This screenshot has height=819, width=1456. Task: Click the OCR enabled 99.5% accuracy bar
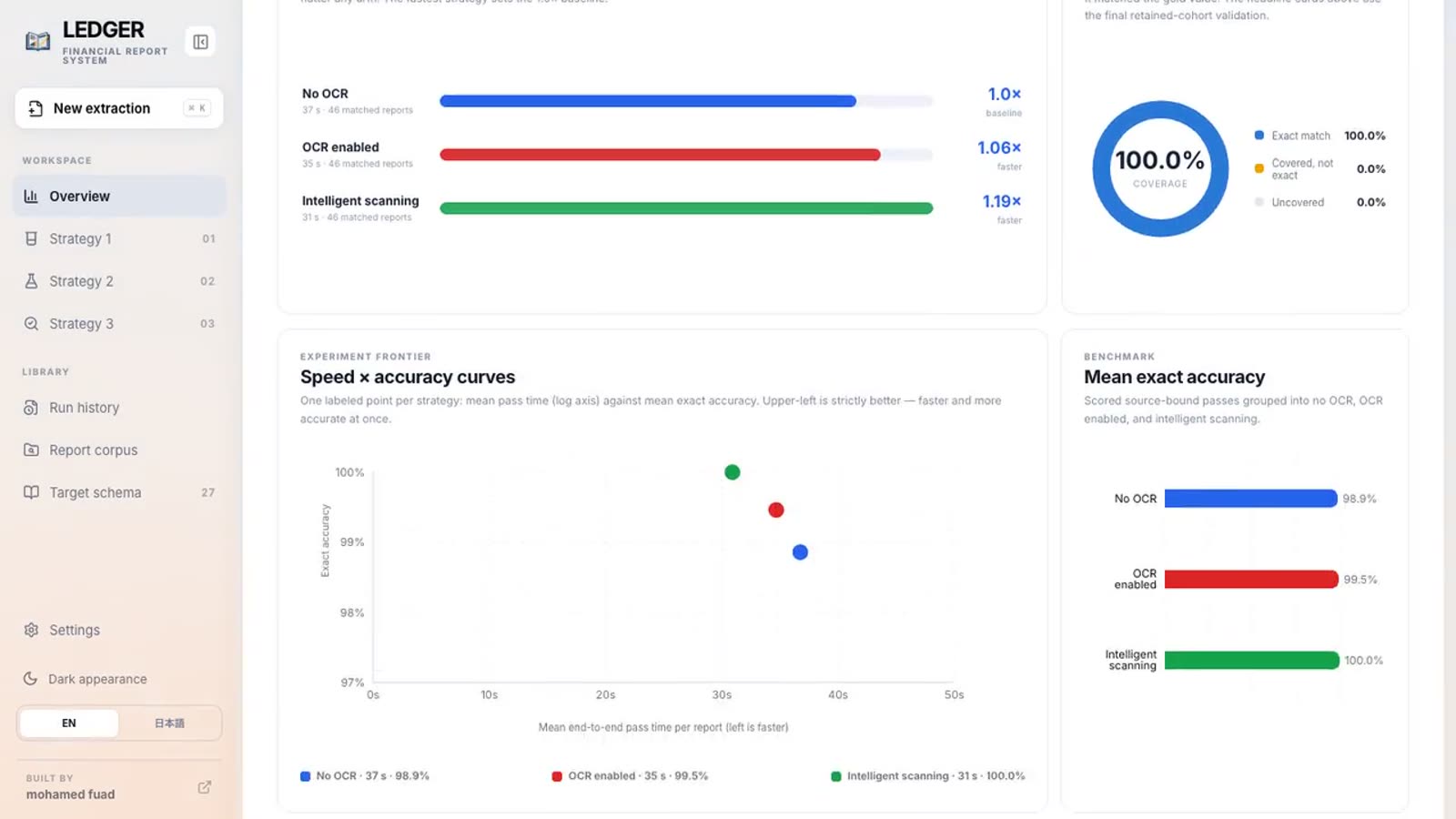pos(1252,580)
